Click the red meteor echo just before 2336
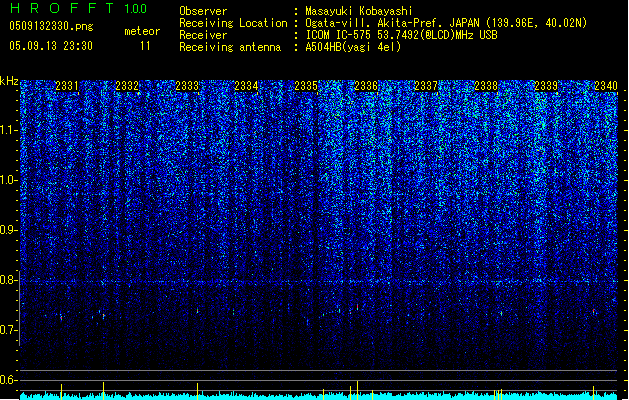The image size is (629, 400). tap(357, 307)
